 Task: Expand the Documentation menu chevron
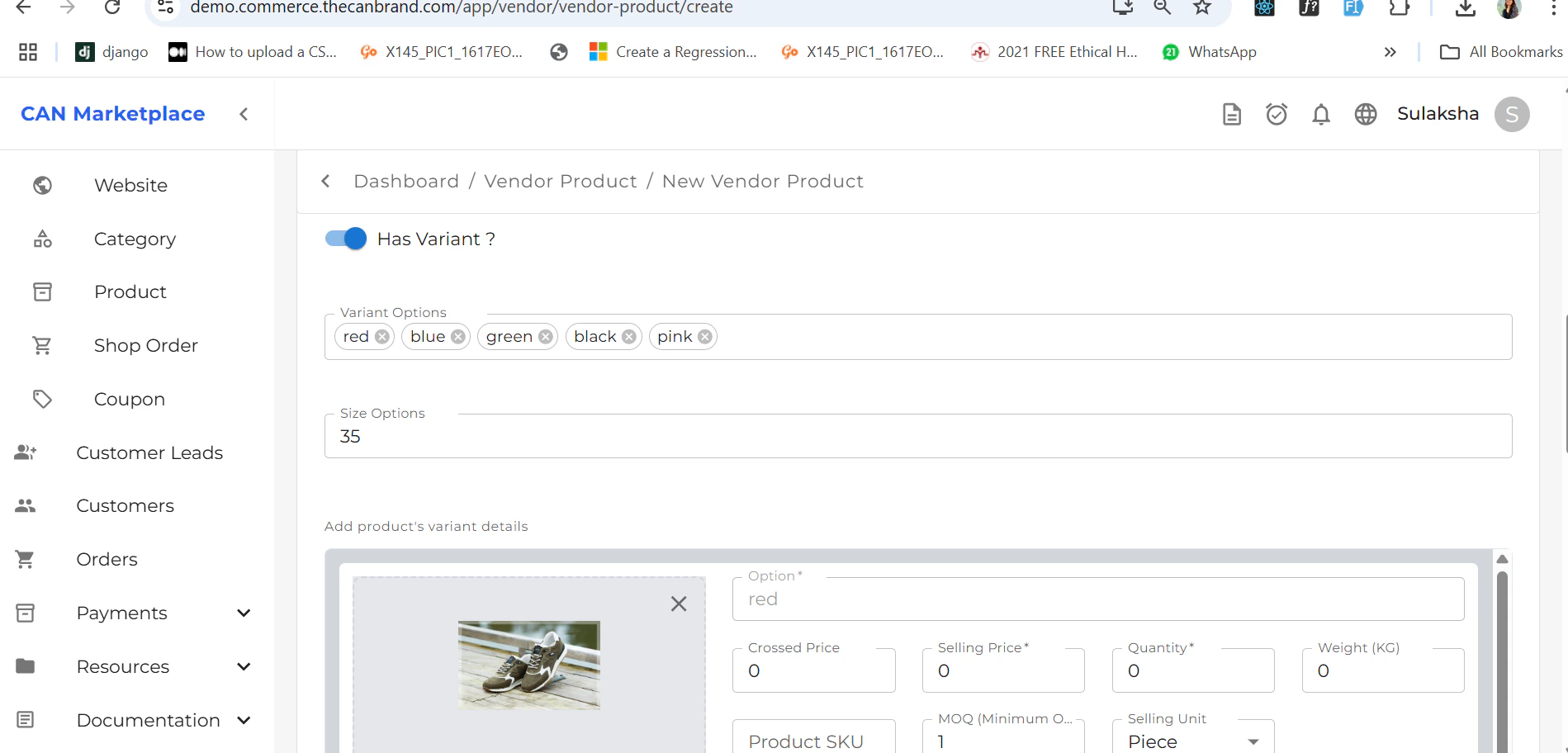pyautogui.click(x=244, y=720)
